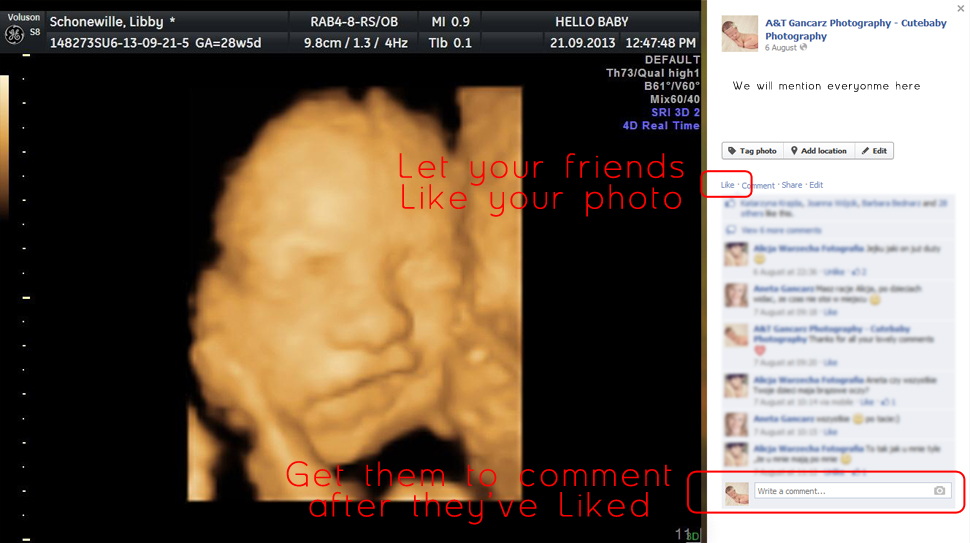Attach a photo using the camera icon
This screenshot has width=970, height=543.
click(x=939, y=490)
